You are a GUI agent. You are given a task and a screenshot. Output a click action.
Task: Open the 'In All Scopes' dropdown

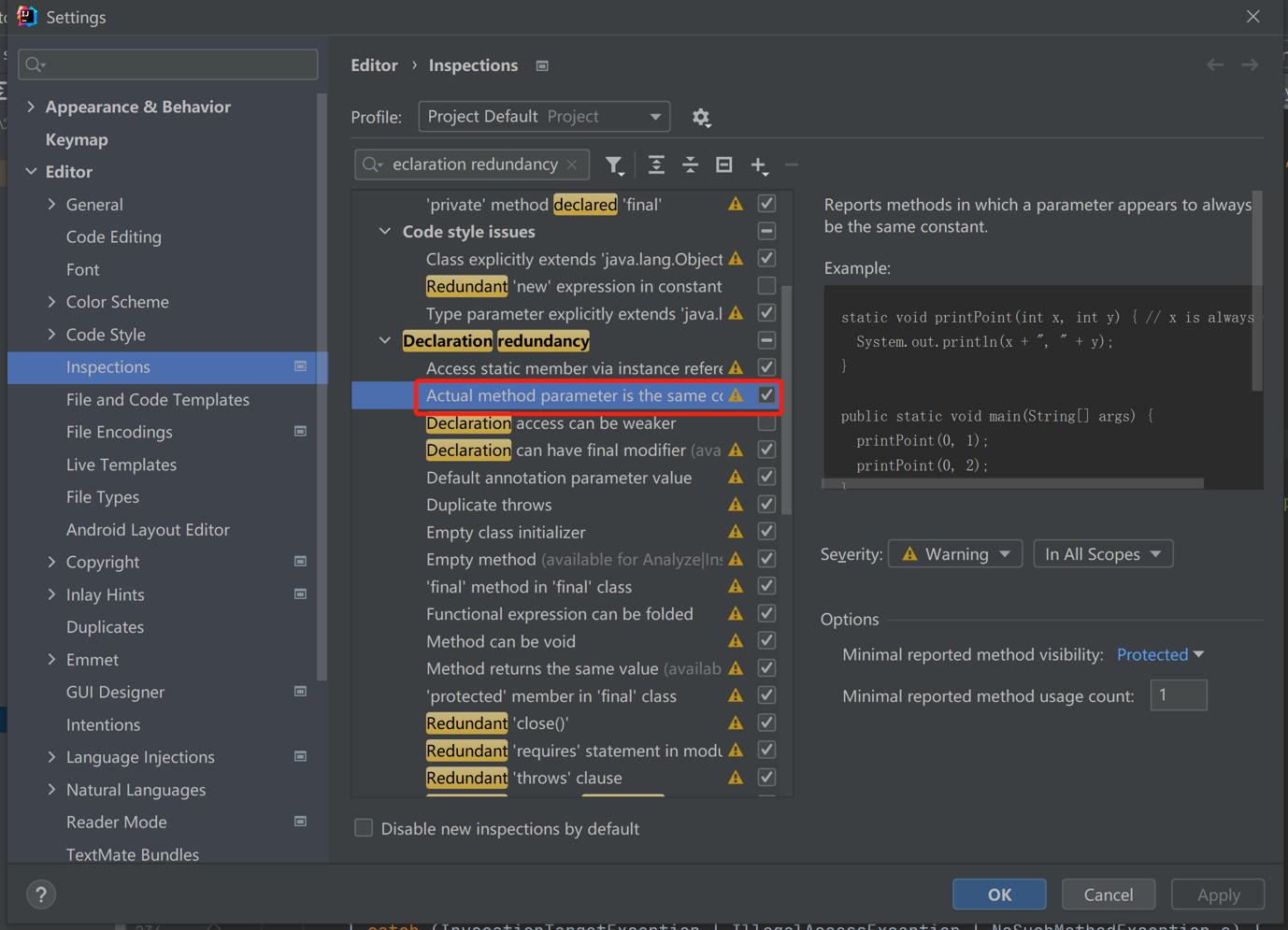tap(1103, 553)
